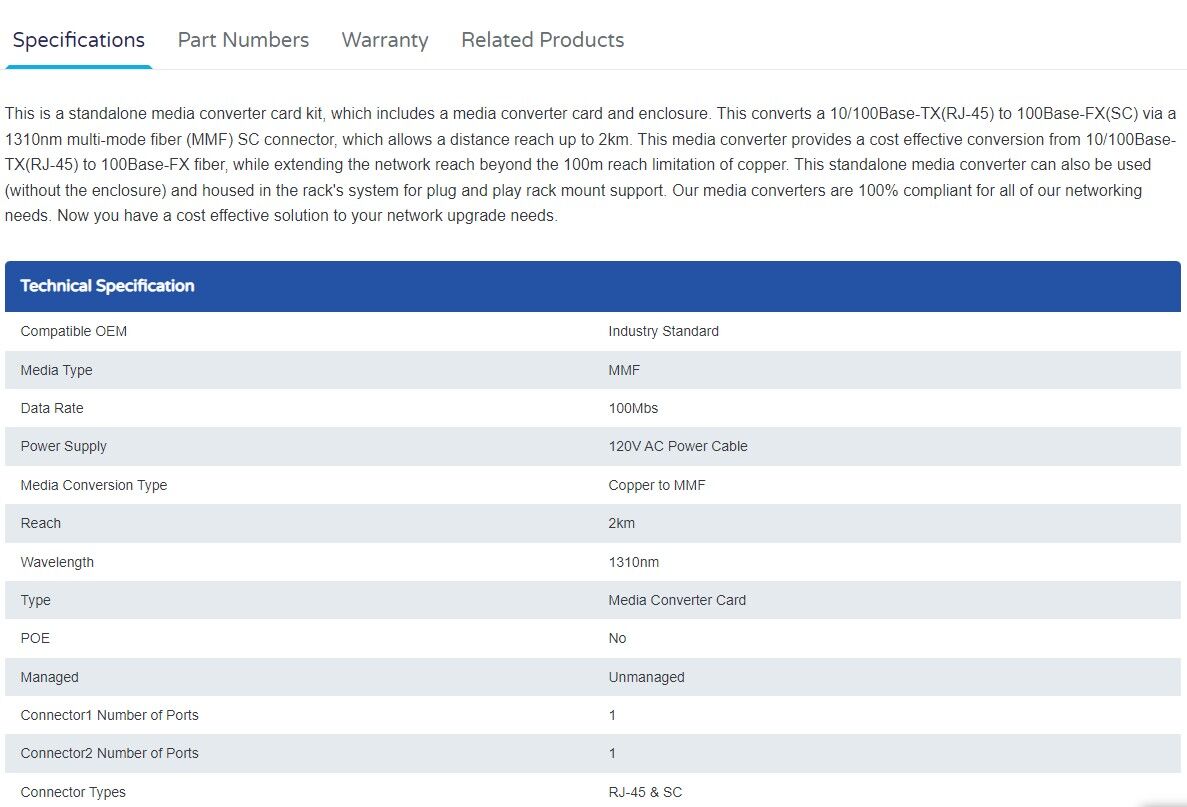Switch to the Specifications tab
Screen dimensions: 1187x807
click(79, 40)
